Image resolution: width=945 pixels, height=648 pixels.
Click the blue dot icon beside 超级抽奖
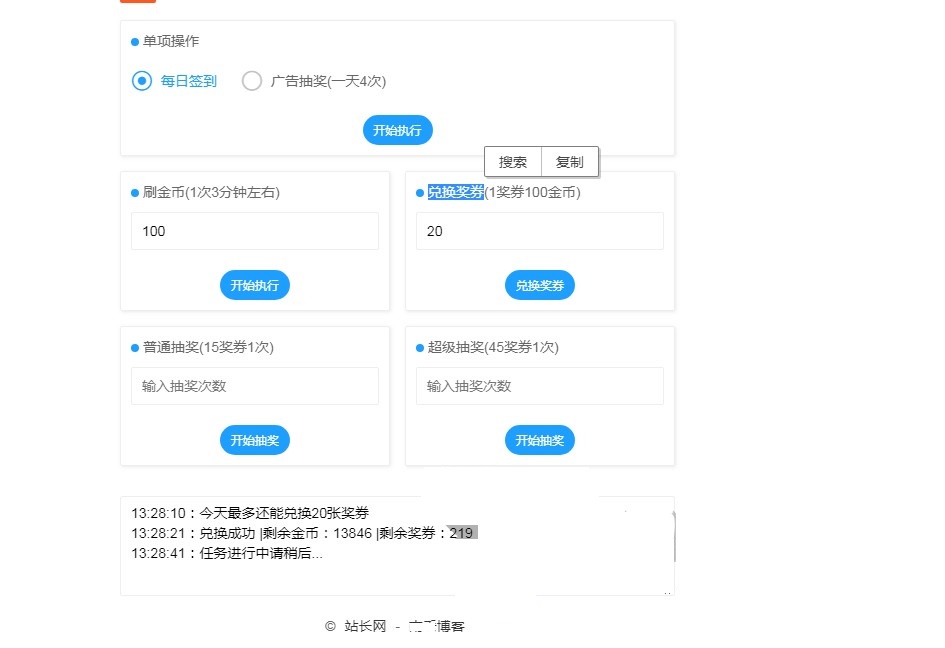418,348
